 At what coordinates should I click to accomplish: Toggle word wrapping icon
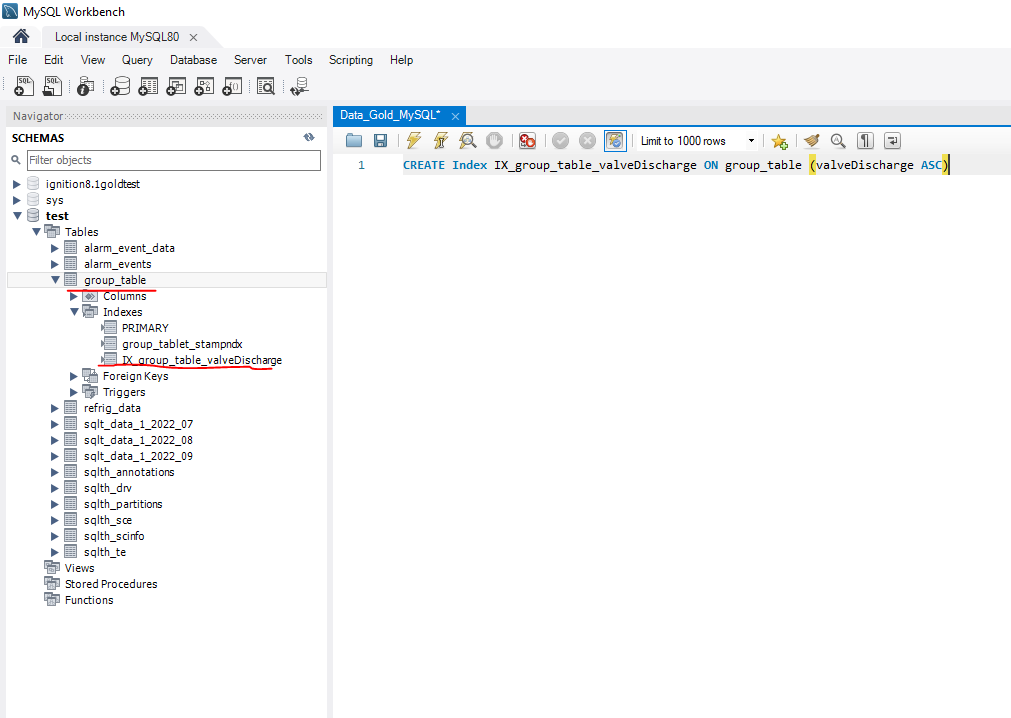[x=892, y=141]
